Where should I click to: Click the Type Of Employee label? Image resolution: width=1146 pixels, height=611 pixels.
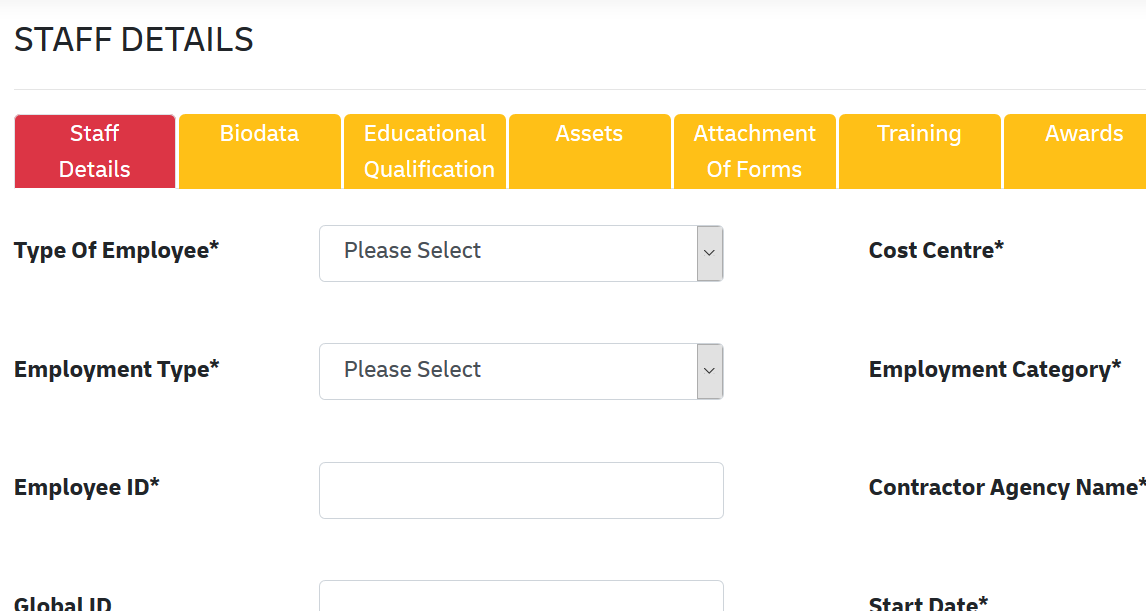116,250
